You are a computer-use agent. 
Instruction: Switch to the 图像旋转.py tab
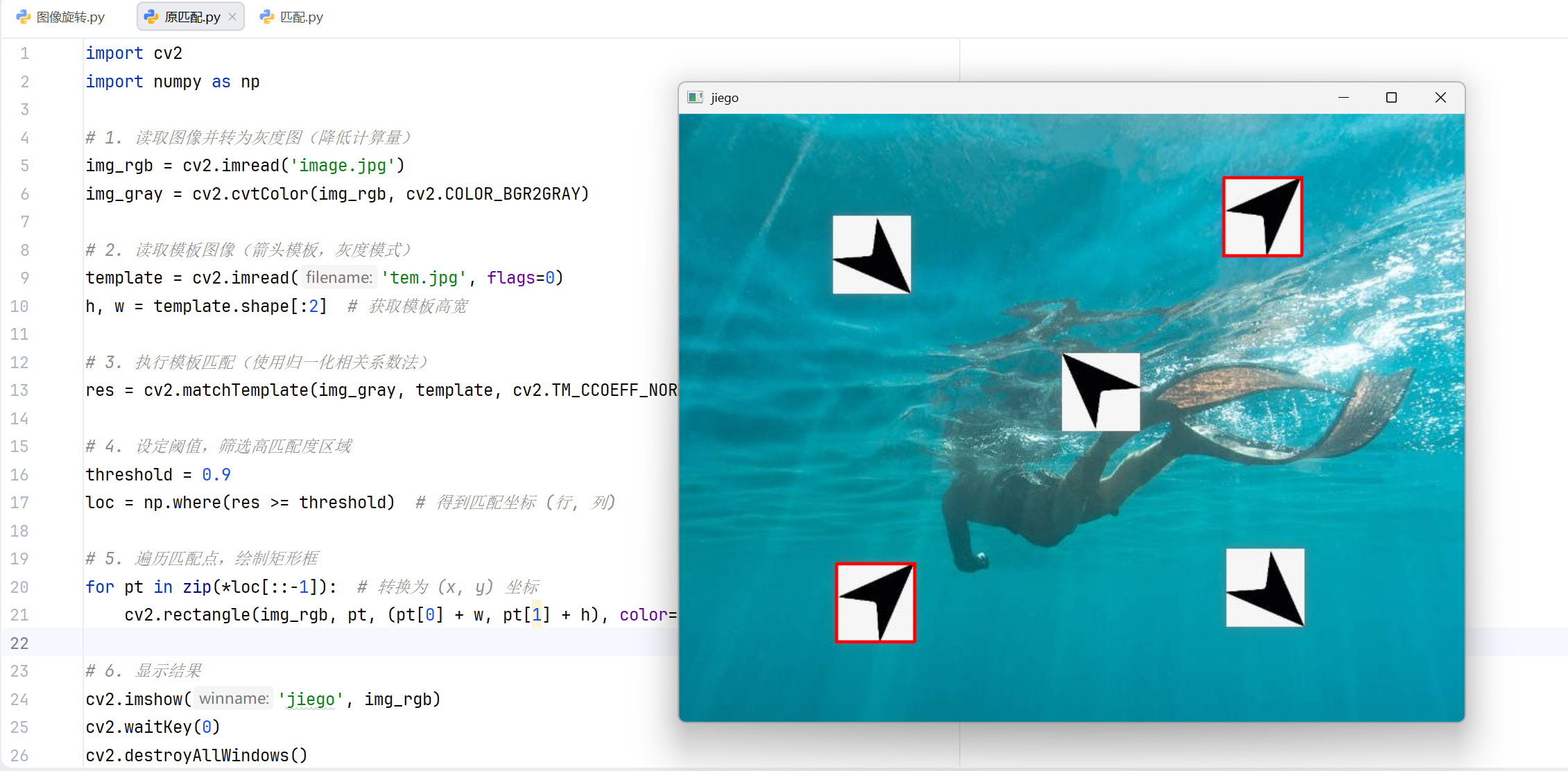[x=70, y=17]
